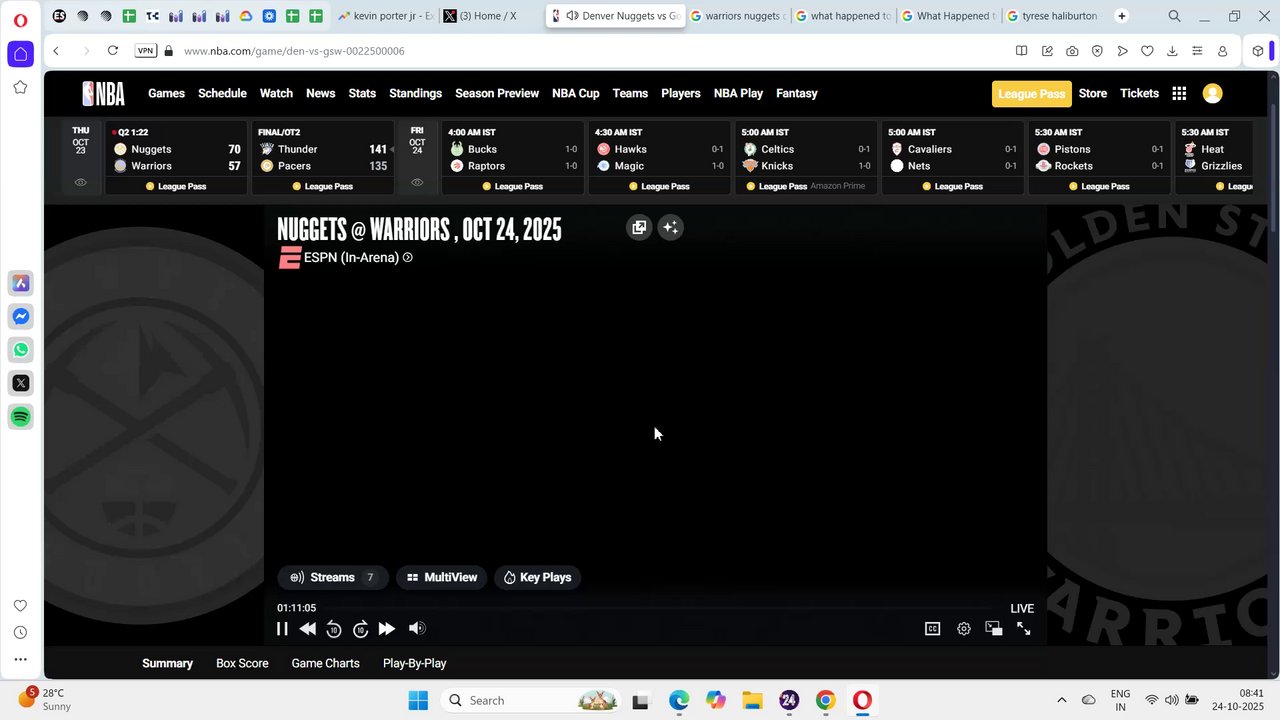Click League Pass under Hawks vs Magic
The image size is (1280, 720).
pos(659,186)
